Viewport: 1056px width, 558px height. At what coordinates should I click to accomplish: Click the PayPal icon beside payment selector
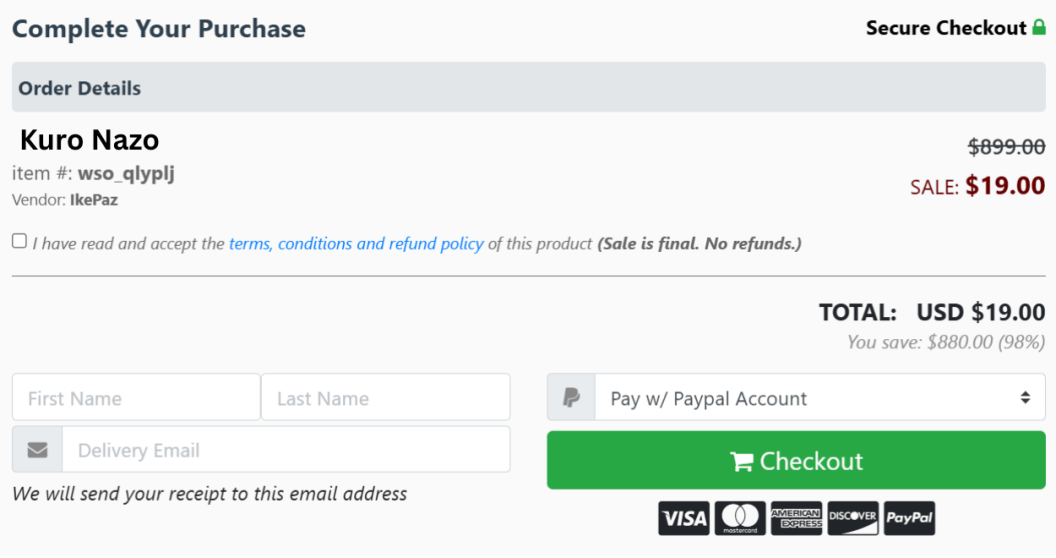[x=571, y=398]
